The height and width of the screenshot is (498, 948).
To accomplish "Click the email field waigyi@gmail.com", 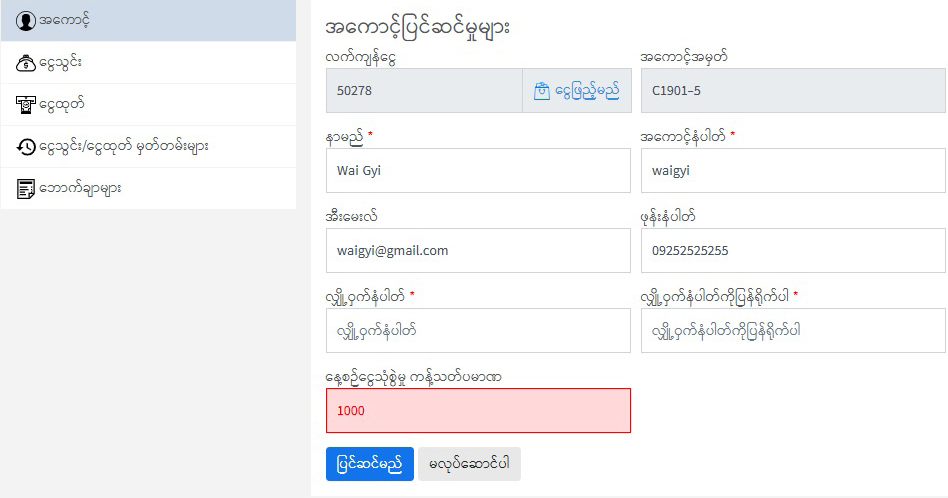I will (478, 251).
